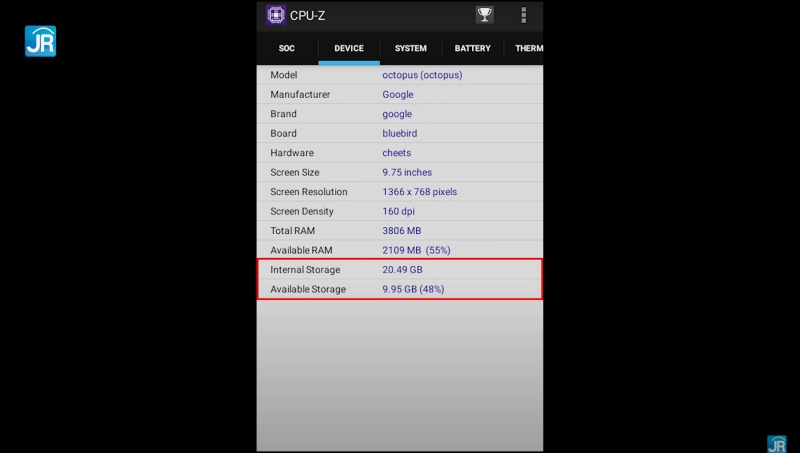The image size is (800, 453).
Task: Click the Model row value octopus
Action: point(422,75)
